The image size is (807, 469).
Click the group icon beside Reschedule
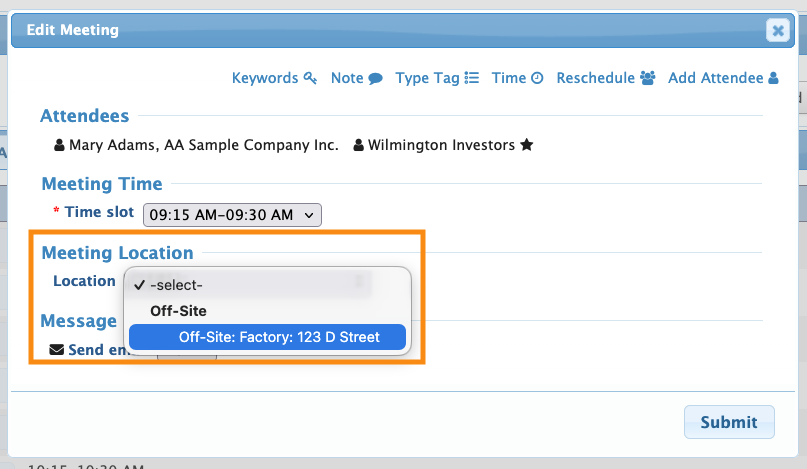[647, 78]
